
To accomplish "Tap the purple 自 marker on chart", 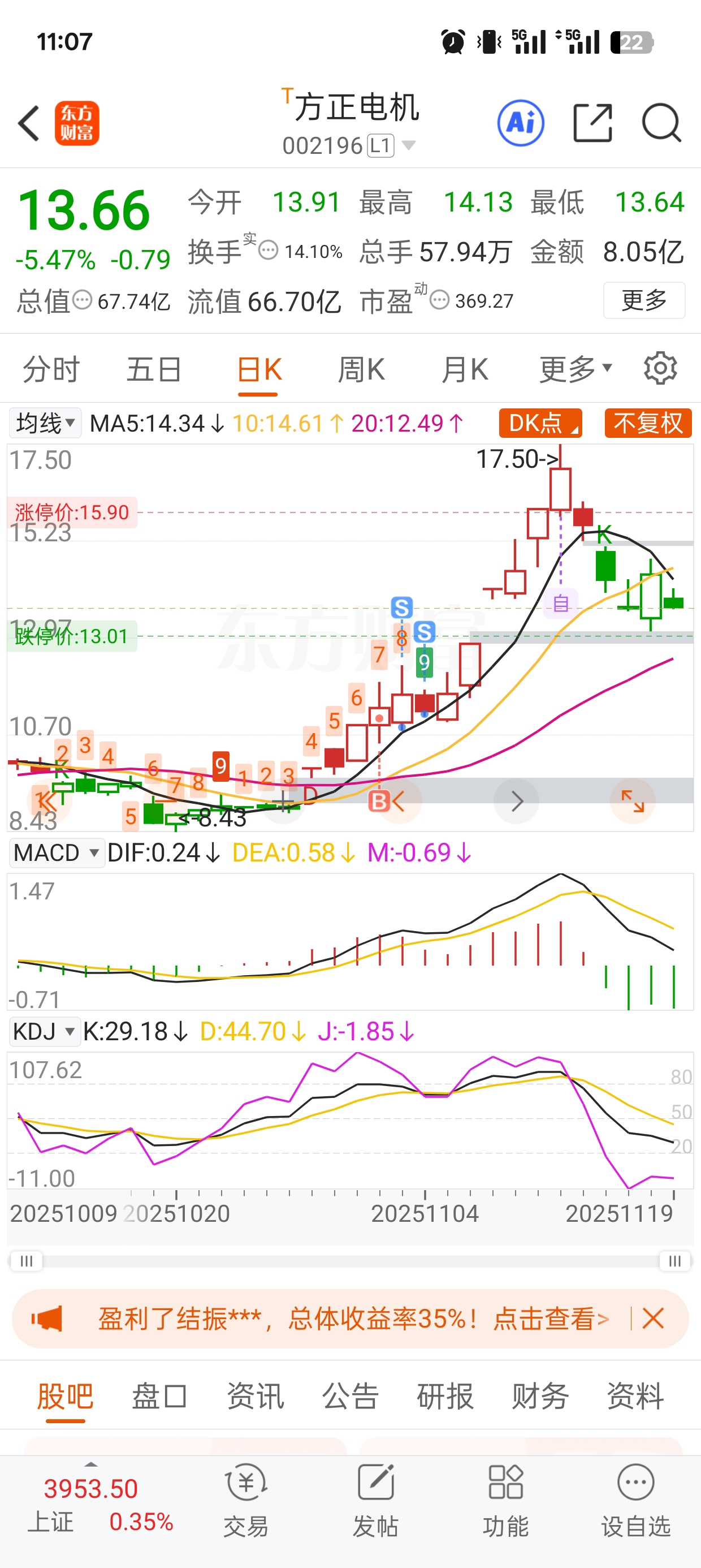I will pos(561,604).
